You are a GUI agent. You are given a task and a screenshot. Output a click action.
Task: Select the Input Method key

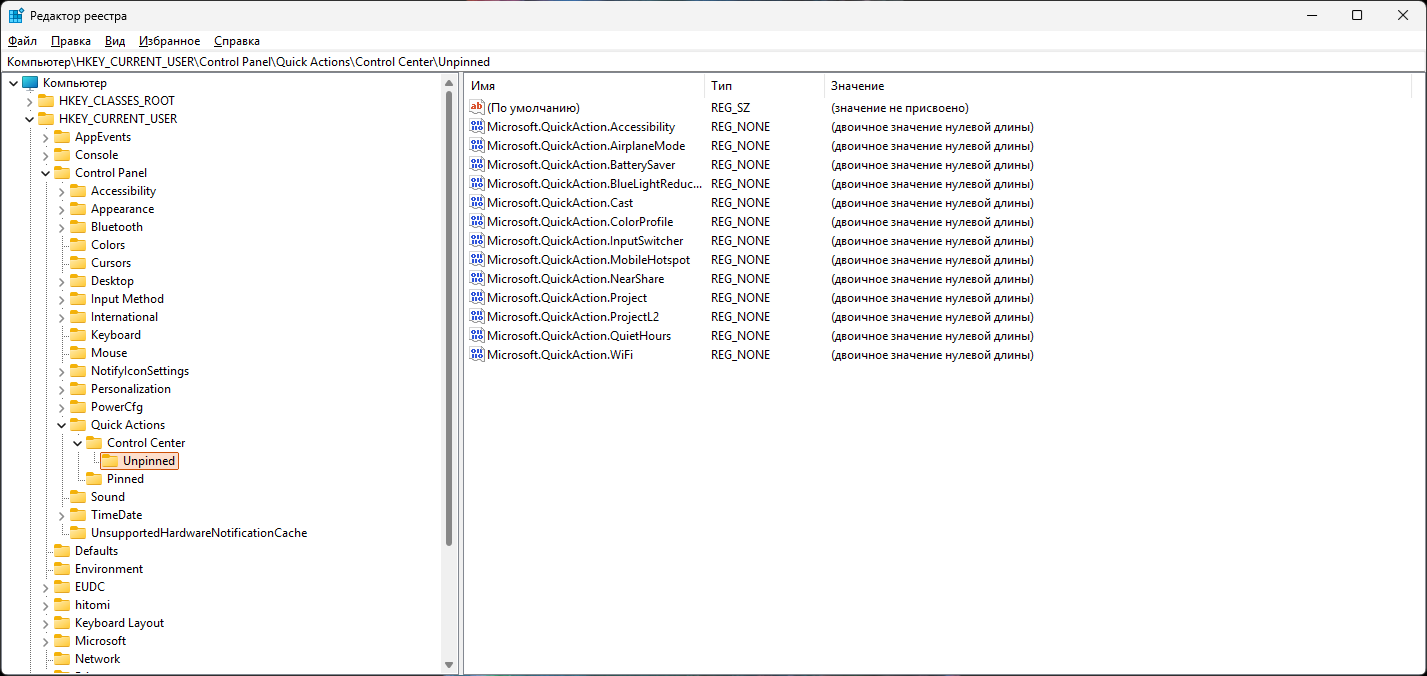click(x=127, y=299)
